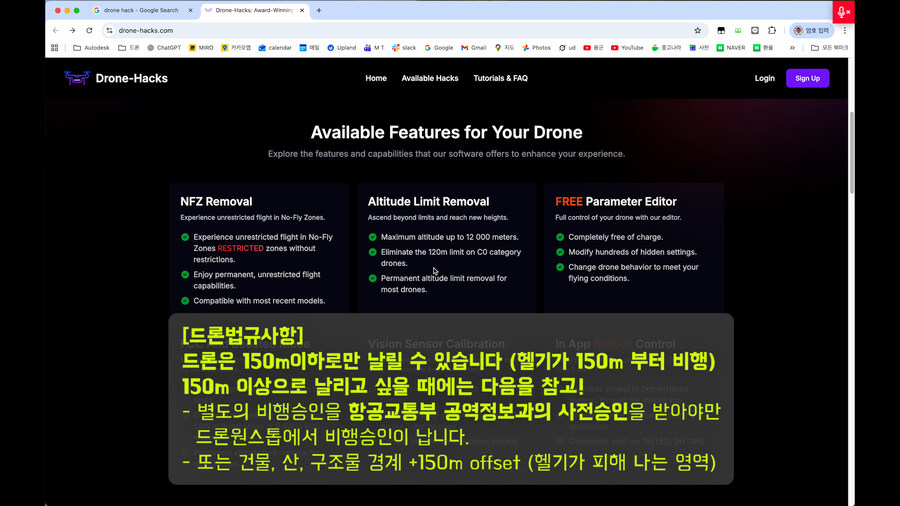This screenshot has width=900, height=506.
Task: Open the 사전 dictionary bookmark
Action: (x=699, y=48)
